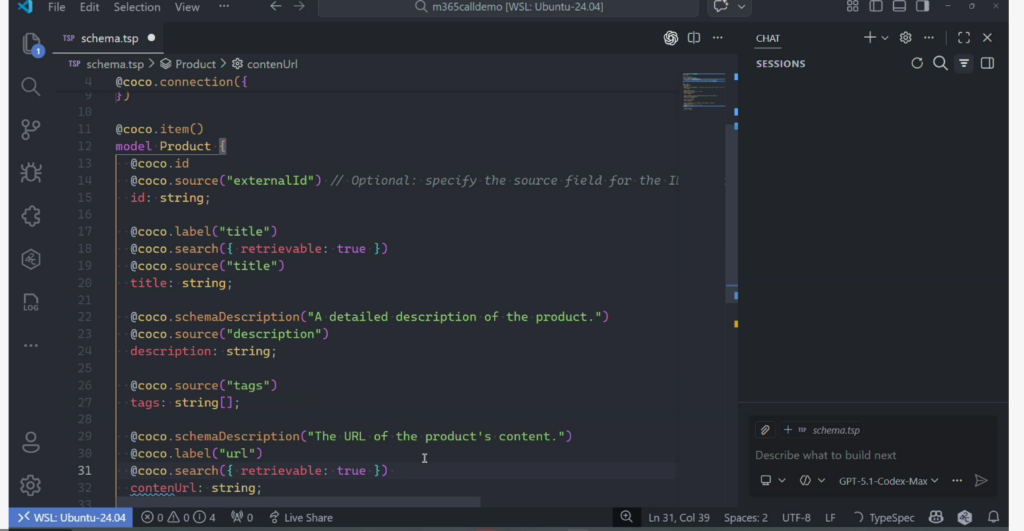Viewport: 1024px width, 531px height.
Task: Open the Extensions view in activity bar
Action: pos(30,216)
